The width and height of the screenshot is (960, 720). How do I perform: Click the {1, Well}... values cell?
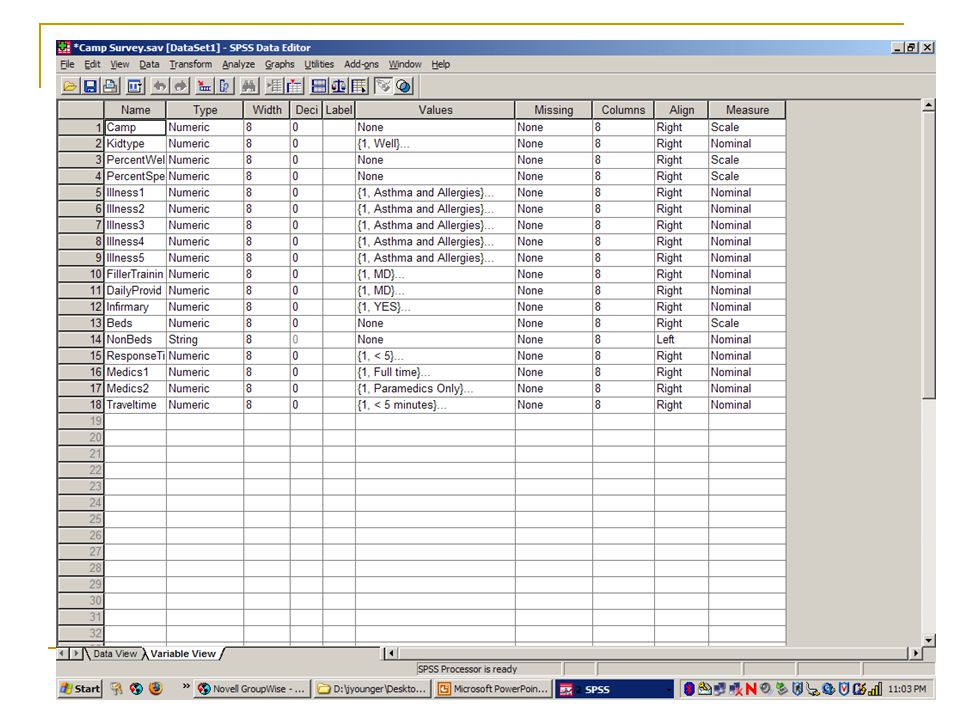pyautogui.click(x=435, y=143)
